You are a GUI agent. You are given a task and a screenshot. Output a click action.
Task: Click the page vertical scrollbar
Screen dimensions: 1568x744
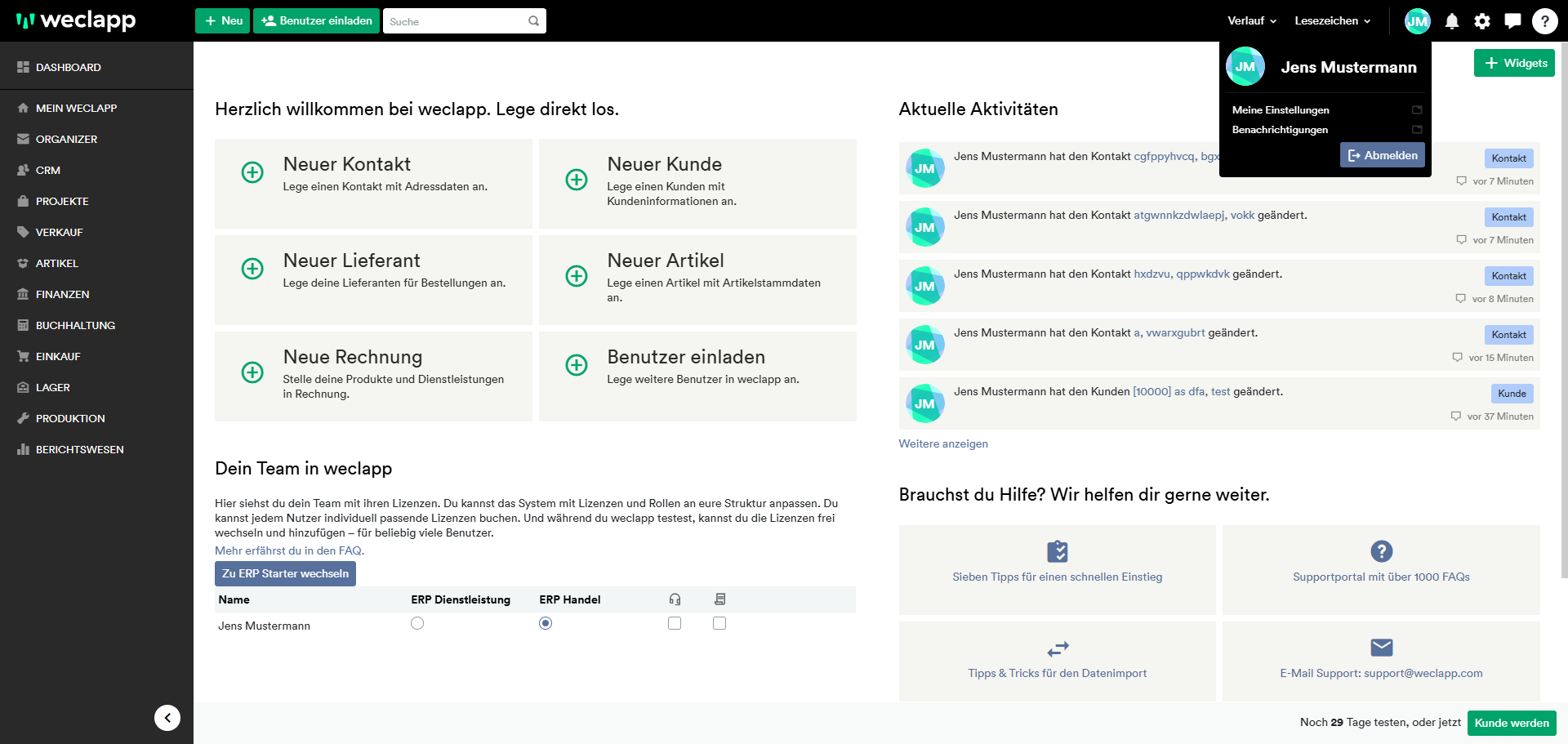(x=1563, y=327)
